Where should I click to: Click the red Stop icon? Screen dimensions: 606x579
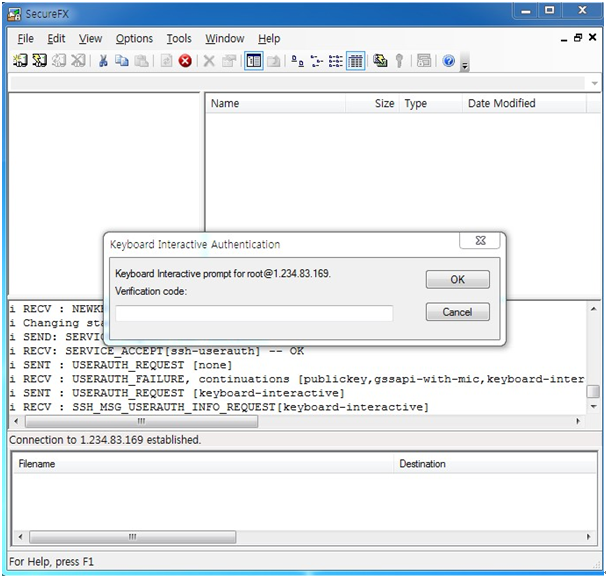185,61
